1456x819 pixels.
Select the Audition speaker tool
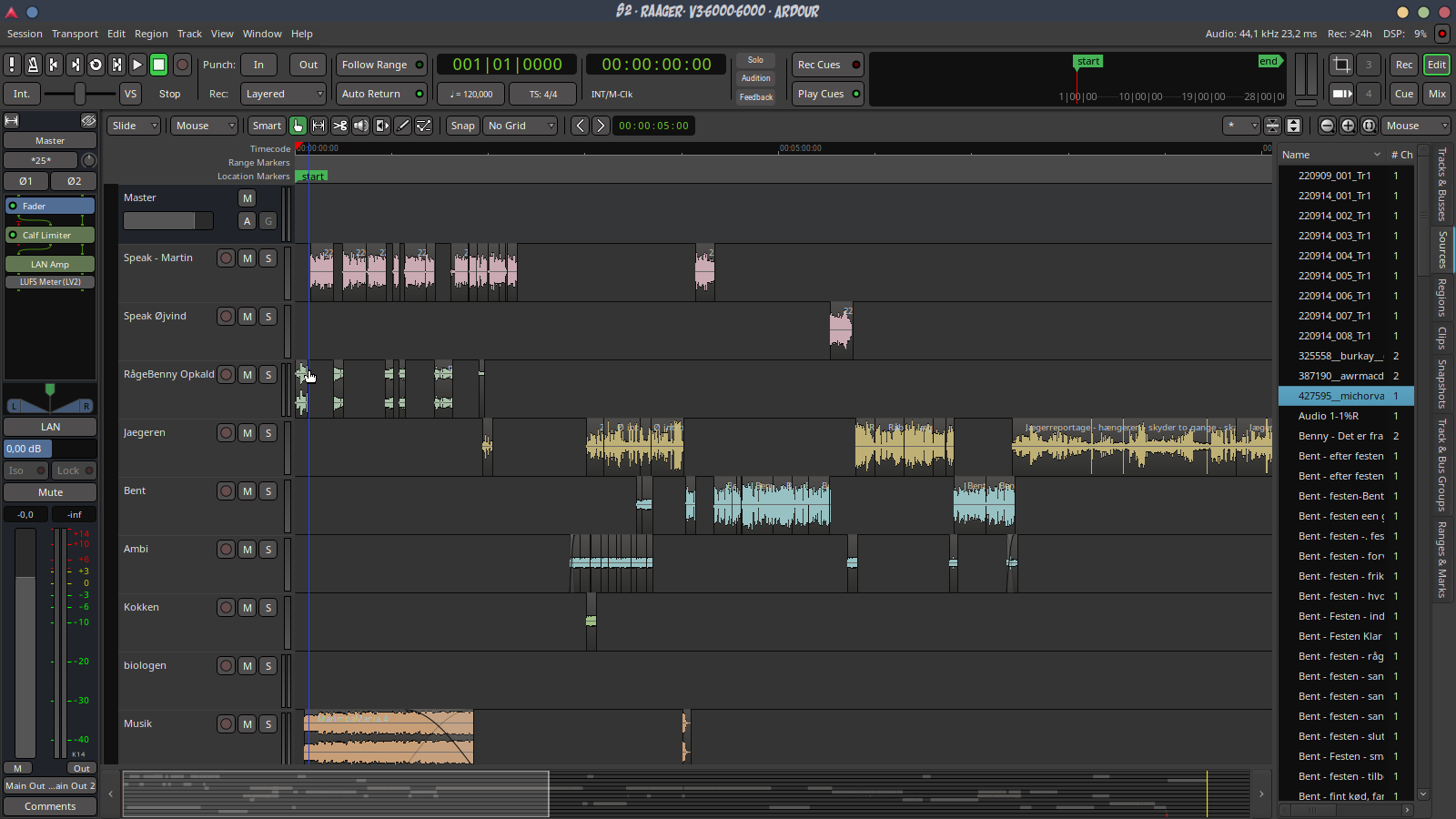[x=361, y=126]
